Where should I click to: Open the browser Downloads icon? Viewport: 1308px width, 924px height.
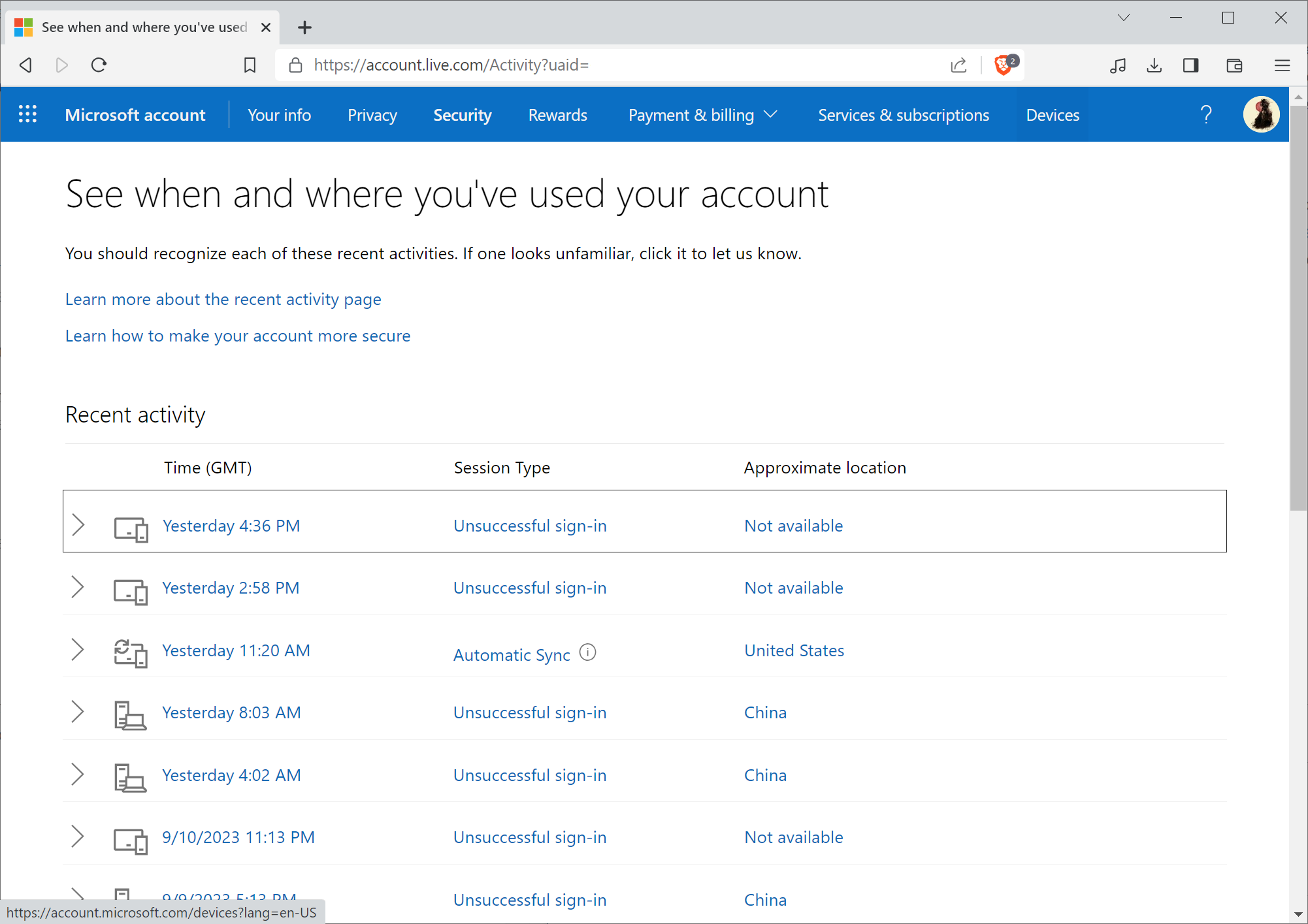pyautogui.click(x=1154, y=65)
